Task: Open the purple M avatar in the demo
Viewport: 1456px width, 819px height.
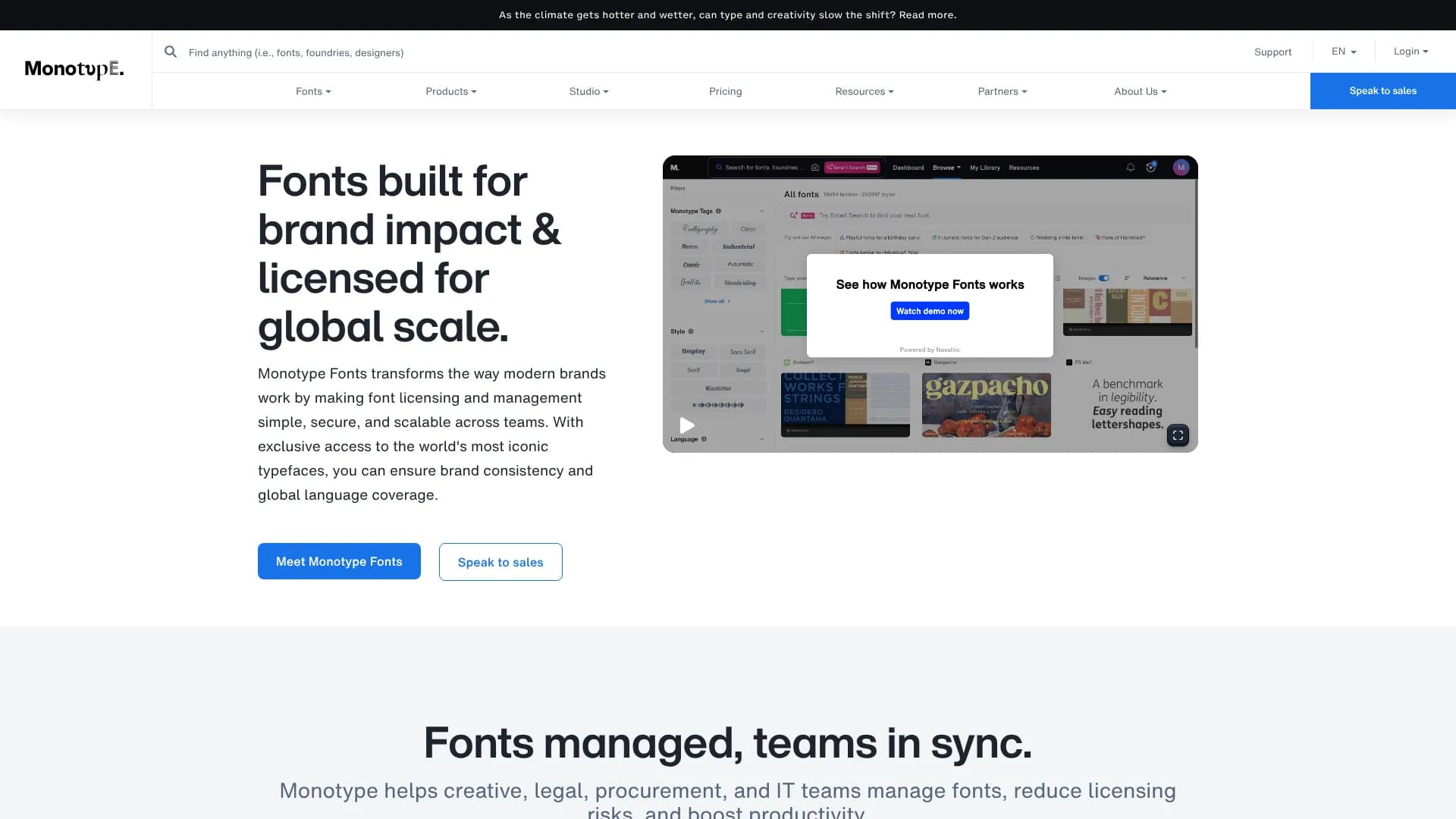Action: click(1181, 168)
